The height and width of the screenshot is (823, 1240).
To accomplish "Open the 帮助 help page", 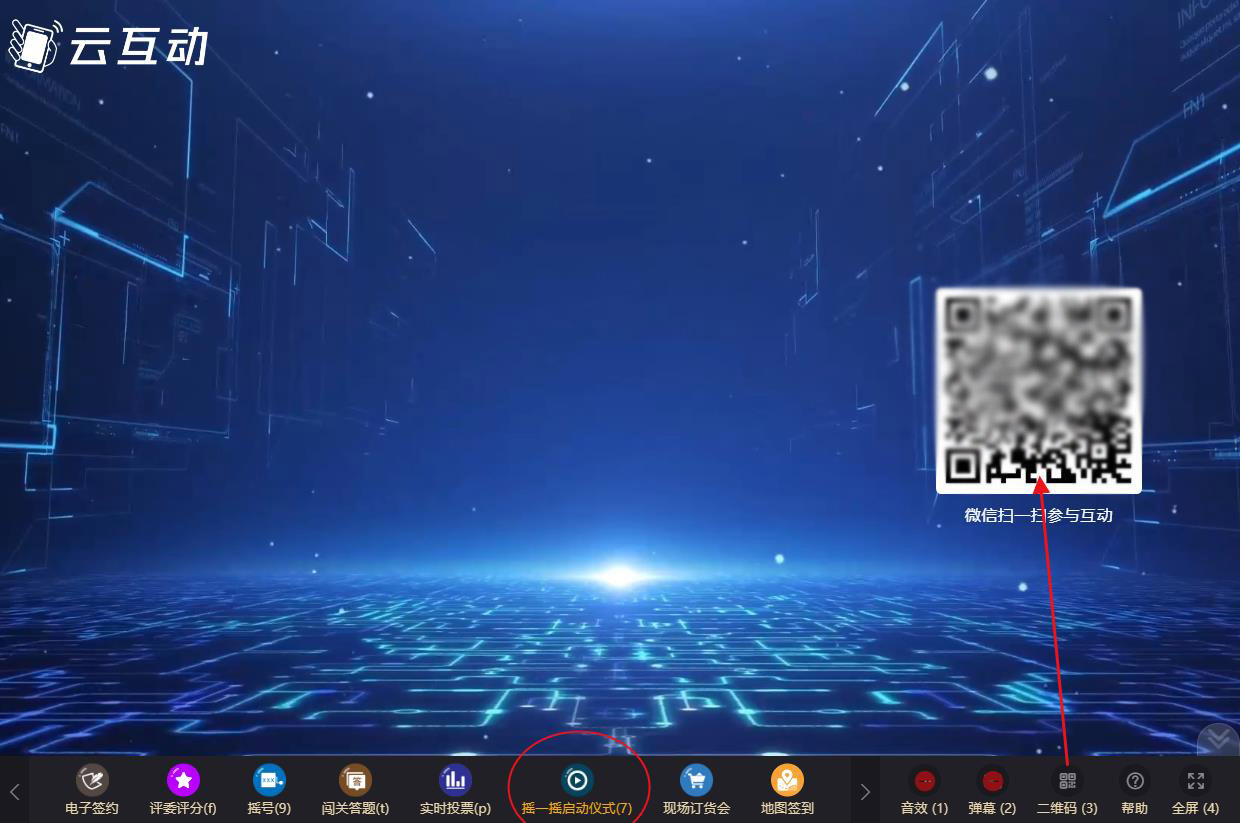I will [1135, 788].
